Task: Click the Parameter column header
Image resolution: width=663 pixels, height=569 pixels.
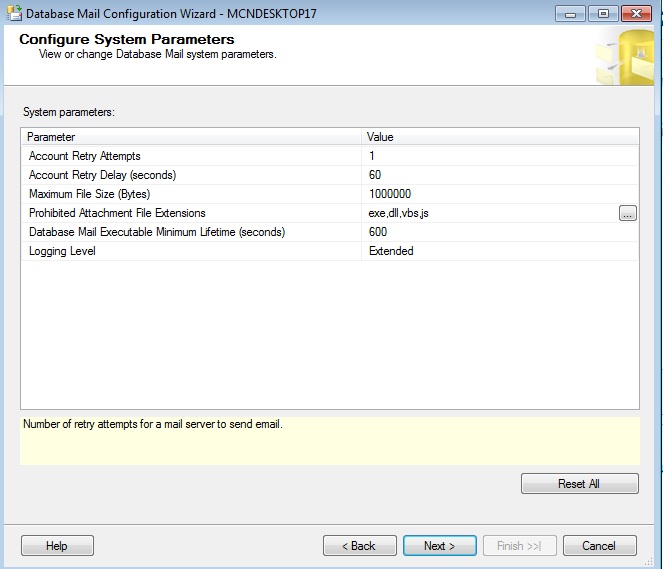Action: tap(191, 137)
